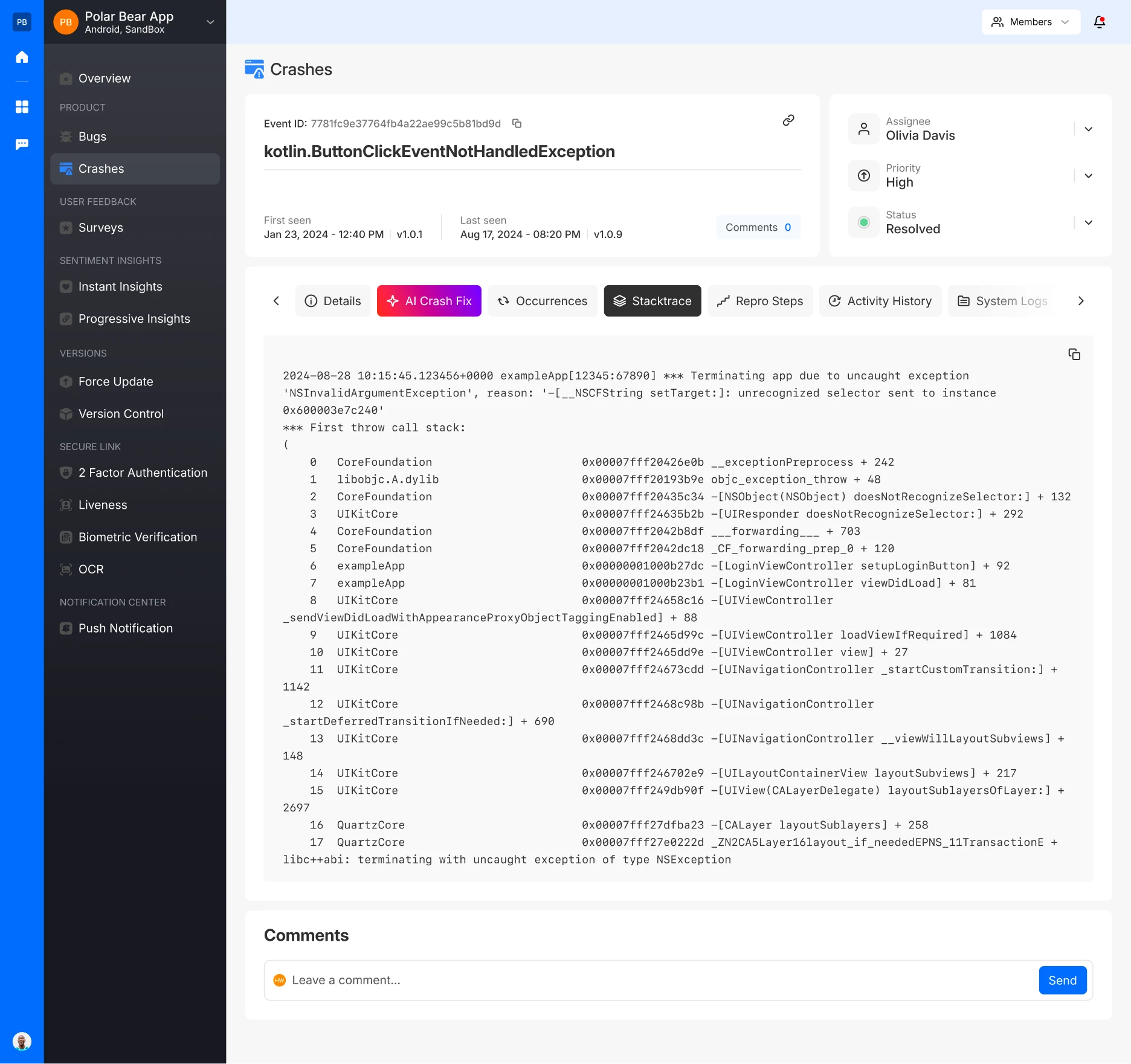
Task: Send the comment
Action: [1062, 980]
